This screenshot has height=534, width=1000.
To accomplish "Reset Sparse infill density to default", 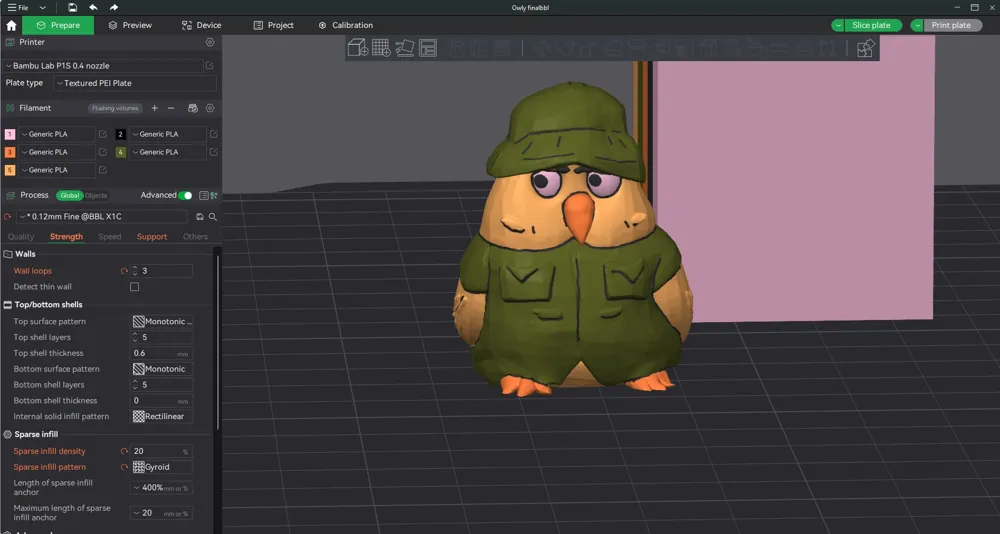I will pos(124,451).
